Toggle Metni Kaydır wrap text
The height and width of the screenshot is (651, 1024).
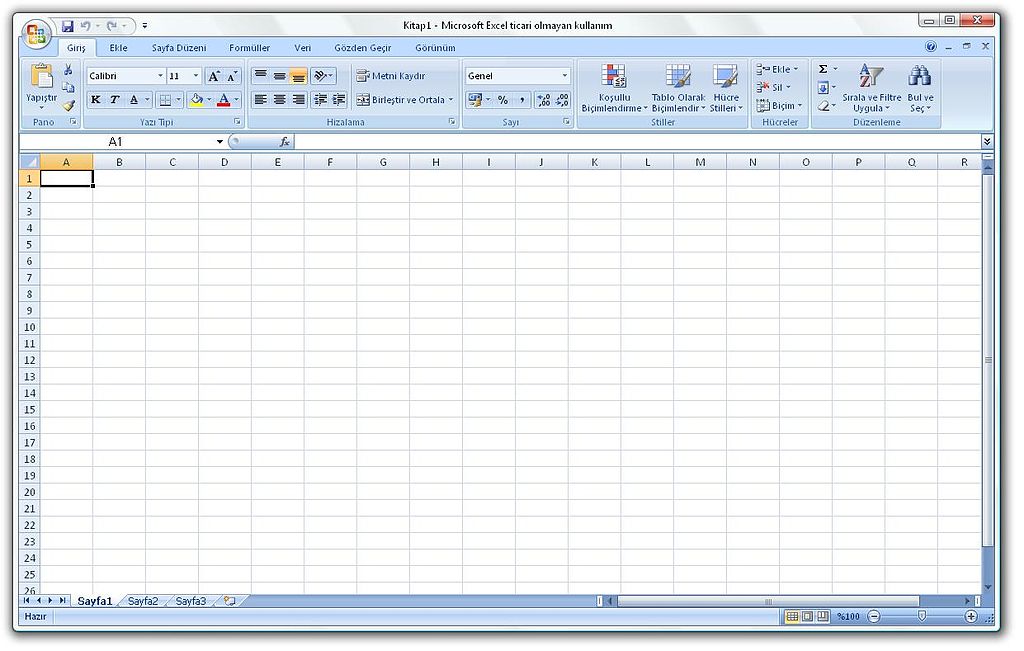pyautogui.click(x=391, y=76)
